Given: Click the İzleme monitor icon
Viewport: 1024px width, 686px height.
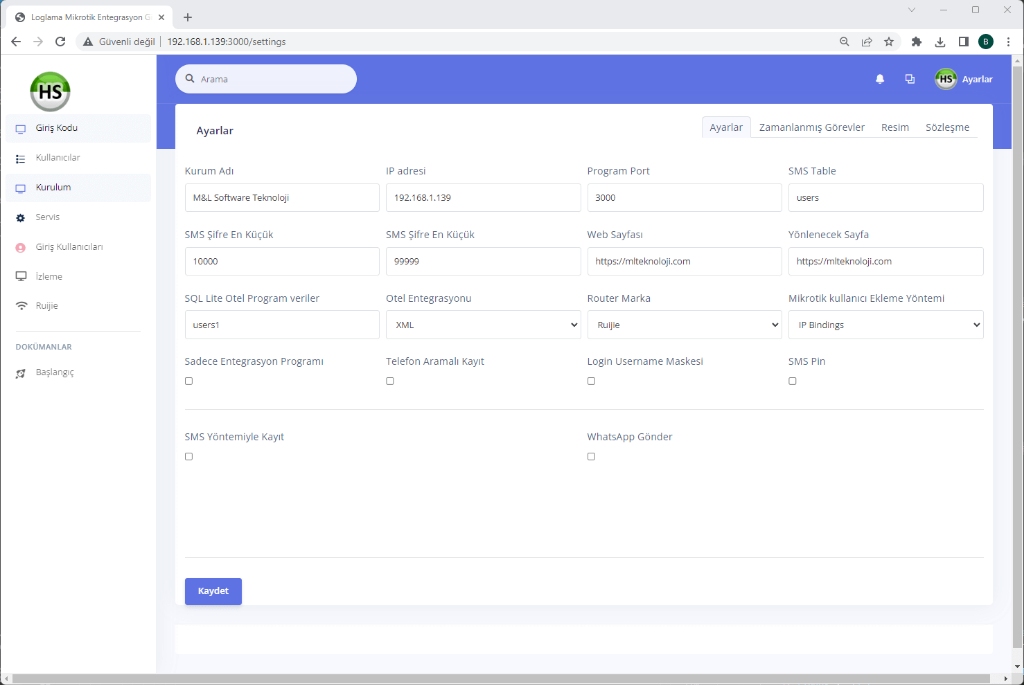Looking at the screenshot, I should (20, 276).
